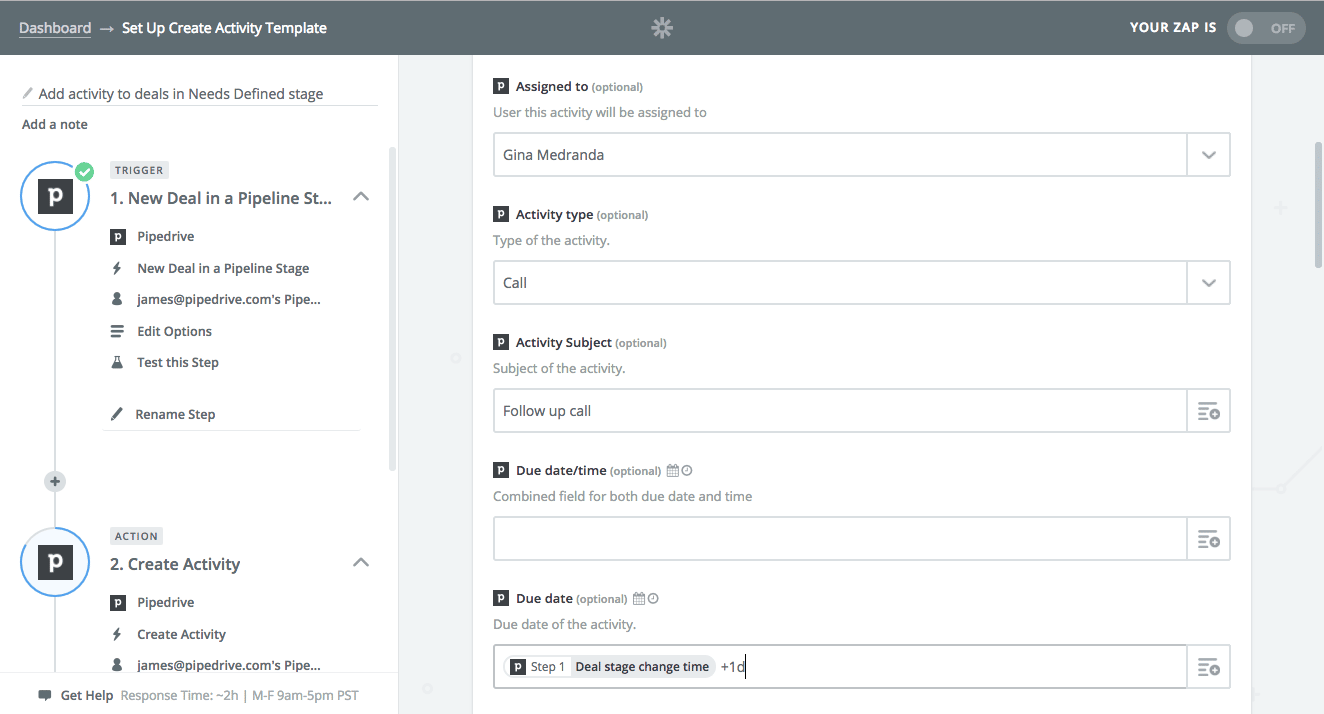Click the Activity Subject input field
The image size is (1324, 714).
(840, 411)
